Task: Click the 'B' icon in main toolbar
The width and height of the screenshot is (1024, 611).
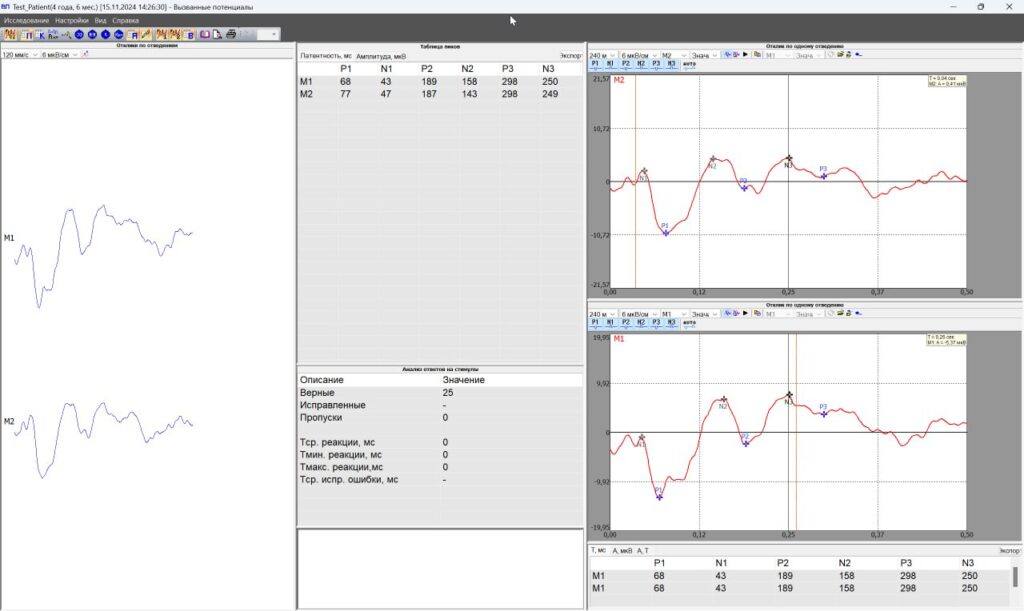Action: point(189,34)
